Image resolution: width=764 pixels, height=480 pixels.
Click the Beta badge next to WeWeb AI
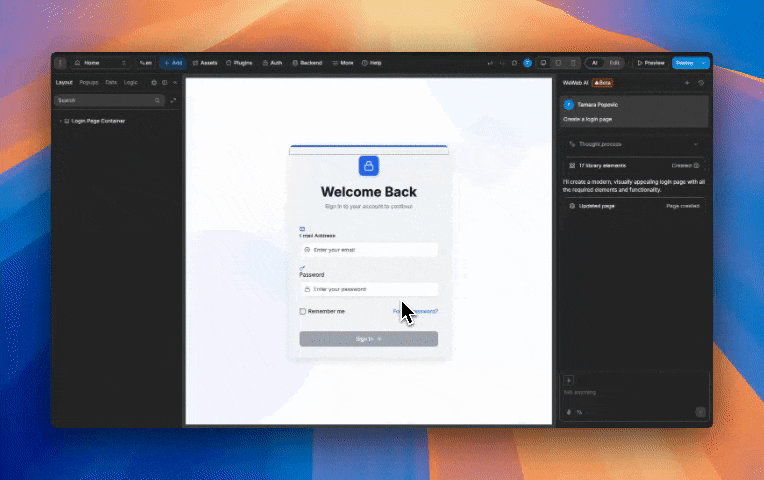(x=603, y=83)
